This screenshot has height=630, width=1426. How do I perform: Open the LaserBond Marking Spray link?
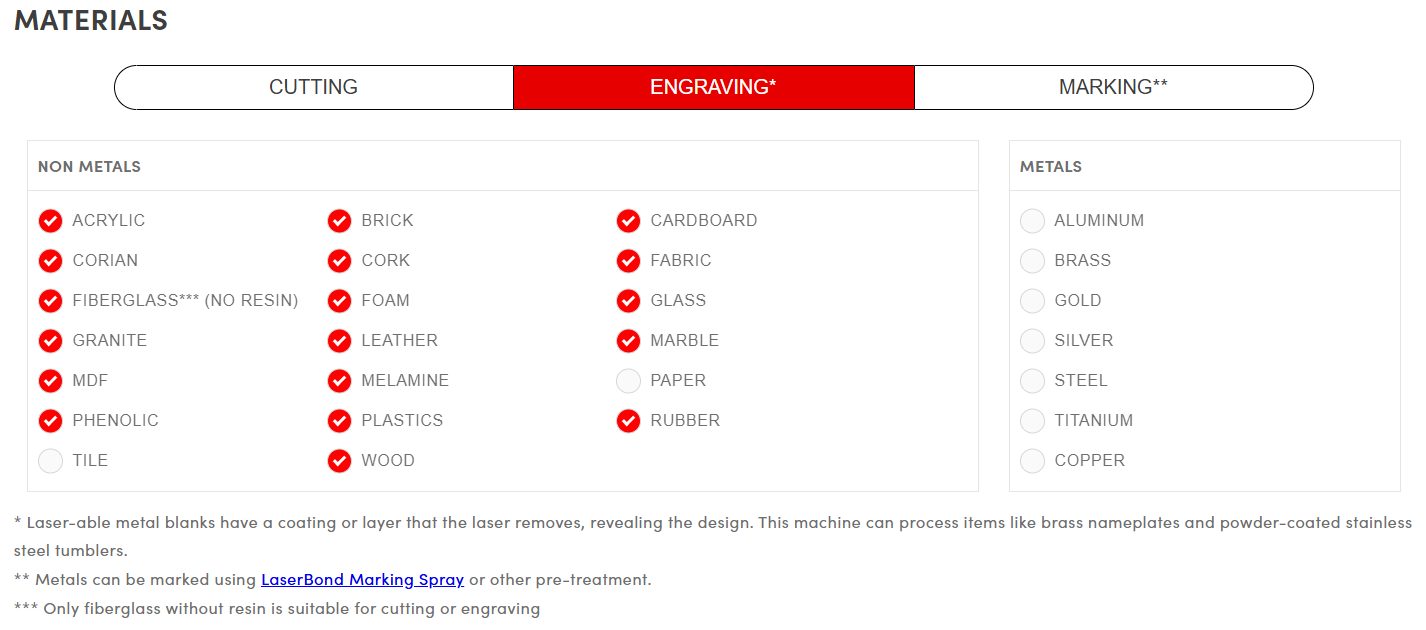[362, 580]
